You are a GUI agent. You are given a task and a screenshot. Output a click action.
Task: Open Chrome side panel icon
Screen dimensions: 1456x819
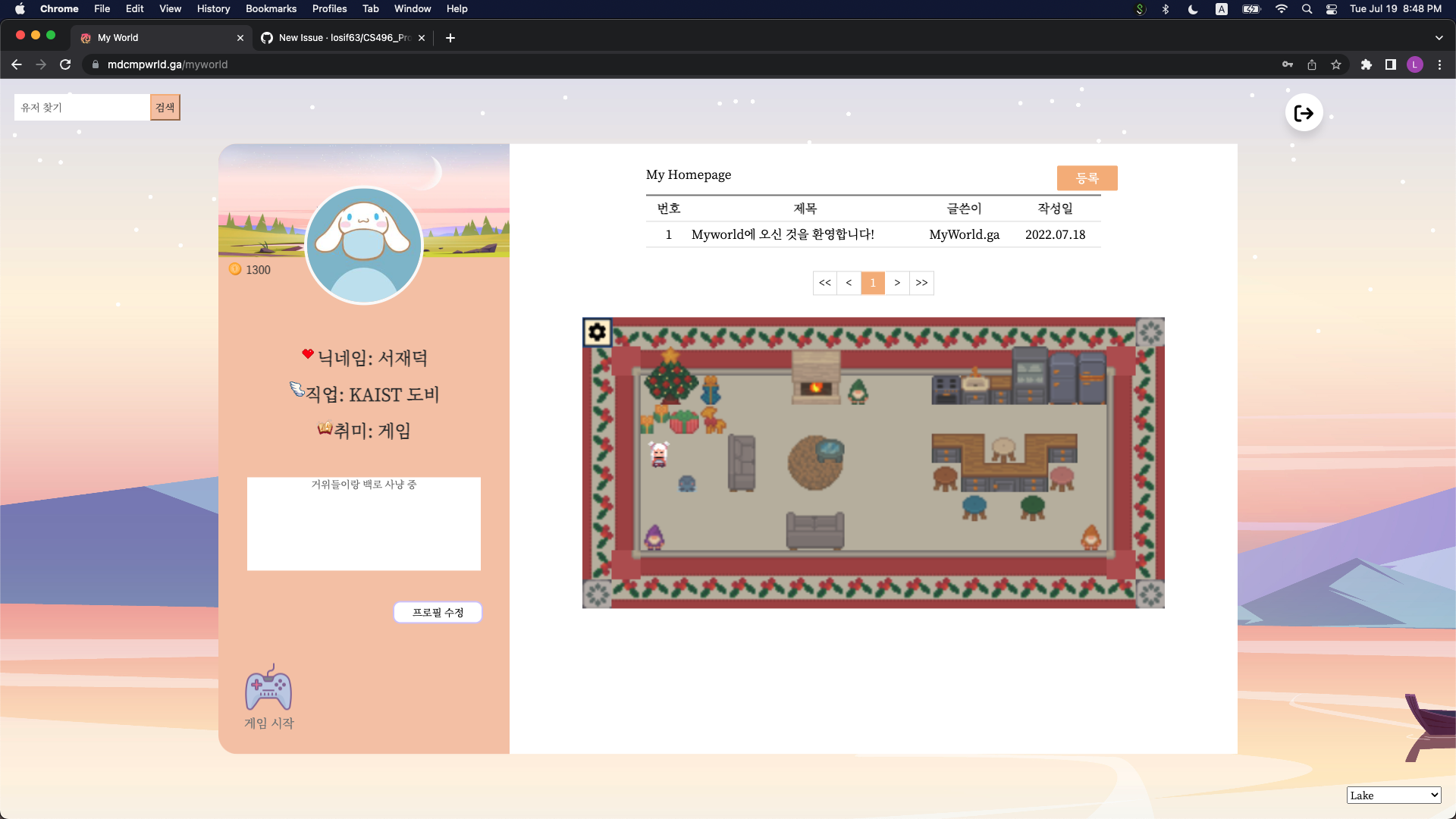(x=1391, y=64)
